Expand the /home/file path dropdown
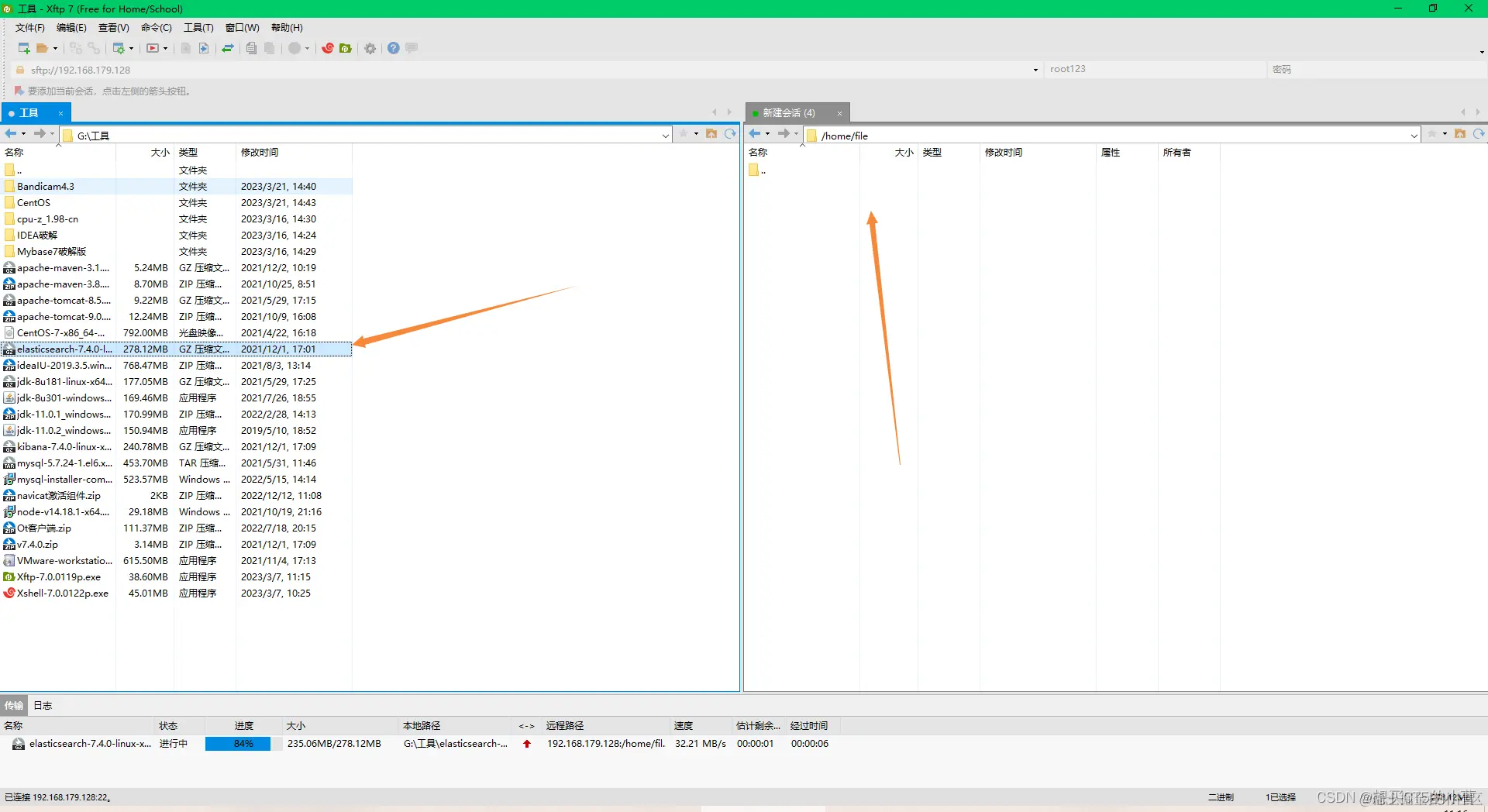The image size is (1488, 812). 1414,136
